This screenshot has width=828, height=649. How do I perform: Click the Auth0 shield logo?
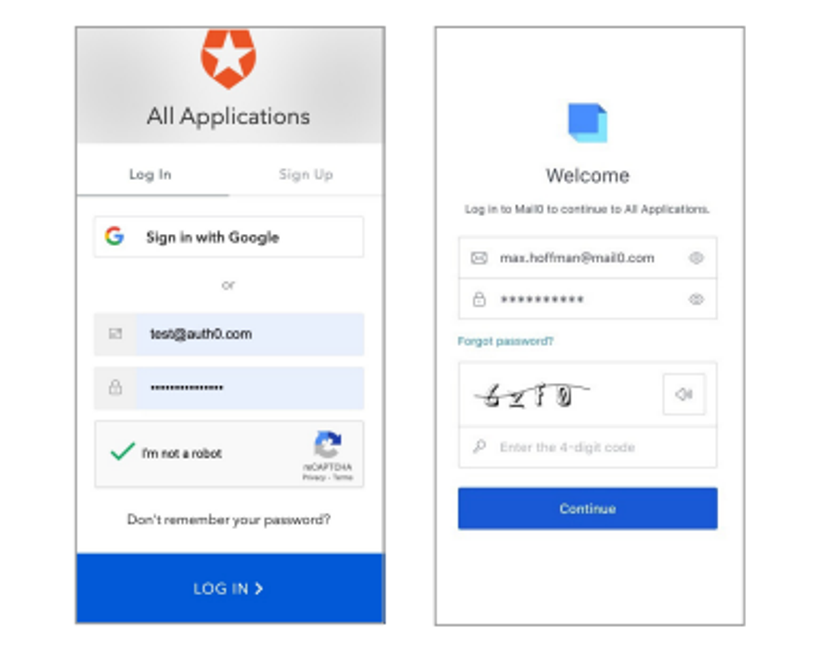pyautogui.click(x=229, y=58)
